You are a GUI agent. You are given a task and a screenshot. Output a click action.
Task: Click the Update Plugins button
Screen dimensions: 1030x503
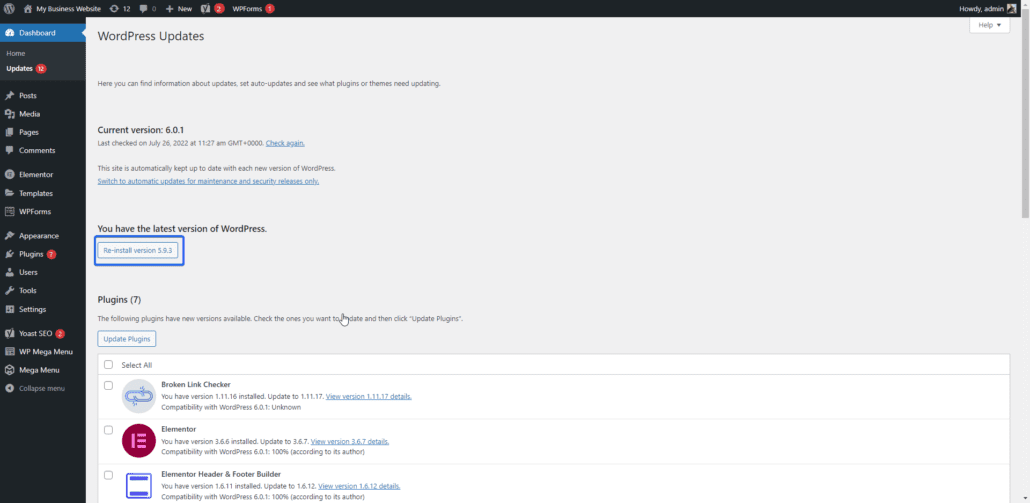coord(127,339)
